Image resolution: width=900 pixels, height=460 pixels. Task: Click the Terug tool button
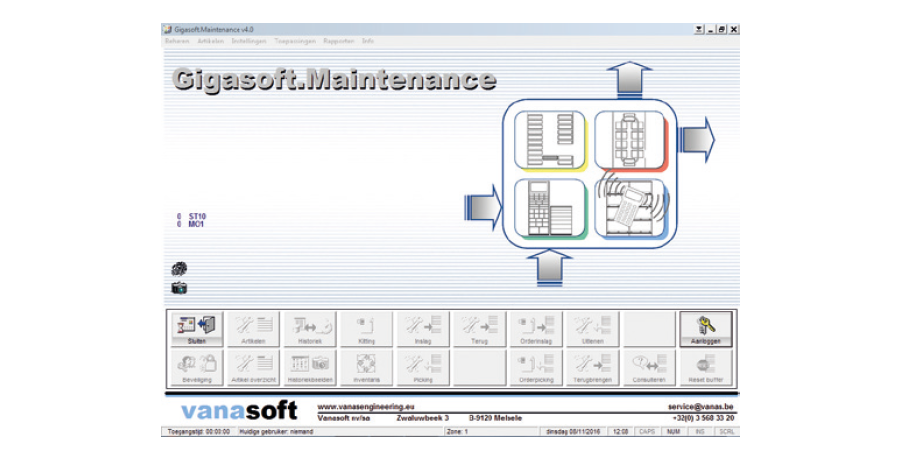pyautogui.click(x=479, y=330)
